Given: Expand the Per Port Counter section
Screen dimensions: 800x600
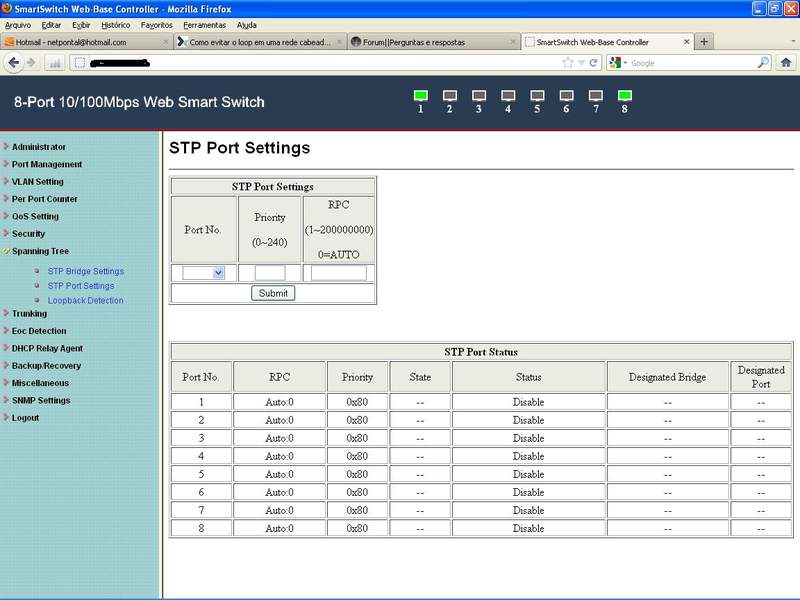Looking at the screenshot, I should [x=45, y=199].
